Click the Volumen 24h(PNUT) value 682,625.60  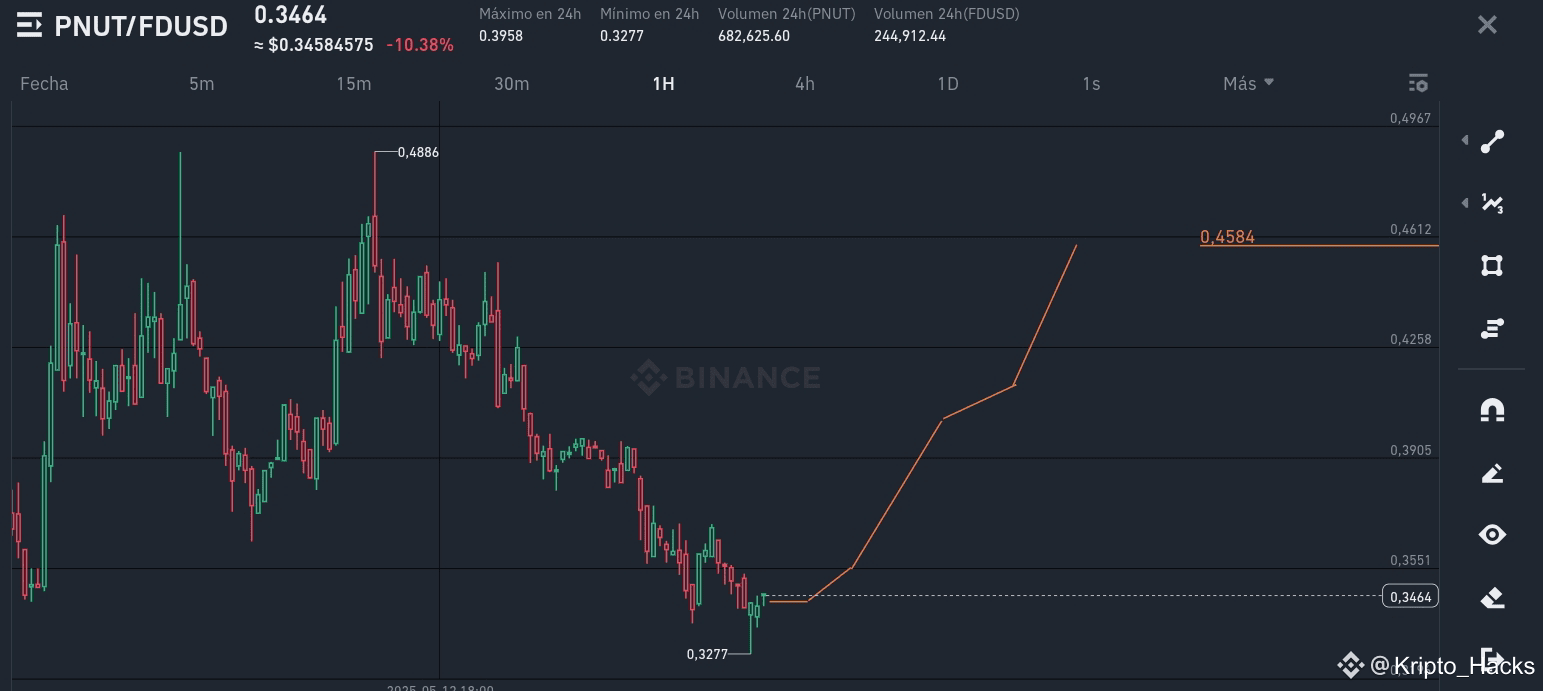(x=754, y=36)
